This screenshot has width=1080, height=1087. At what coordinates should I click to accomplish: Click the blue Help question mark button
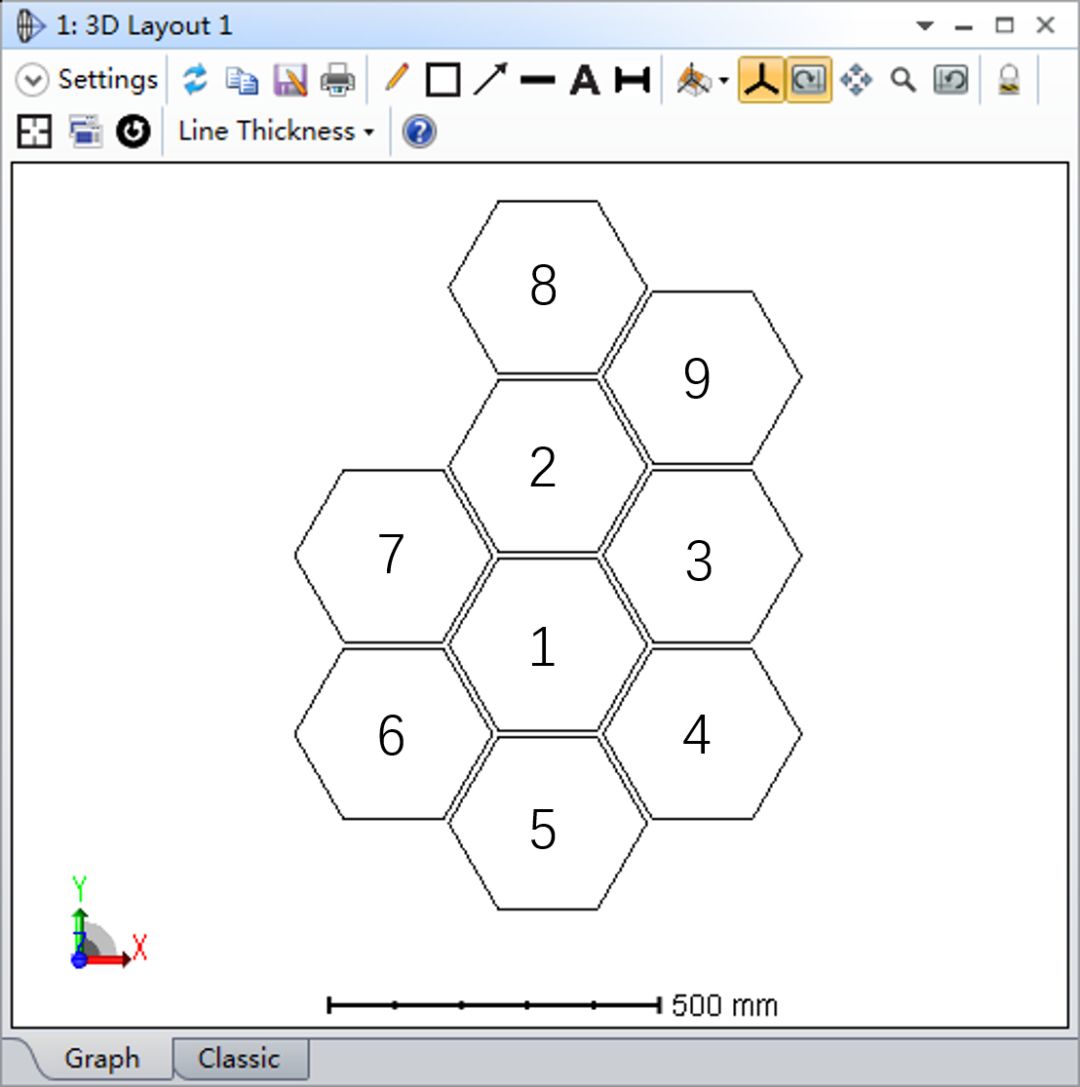pos(419,131)
